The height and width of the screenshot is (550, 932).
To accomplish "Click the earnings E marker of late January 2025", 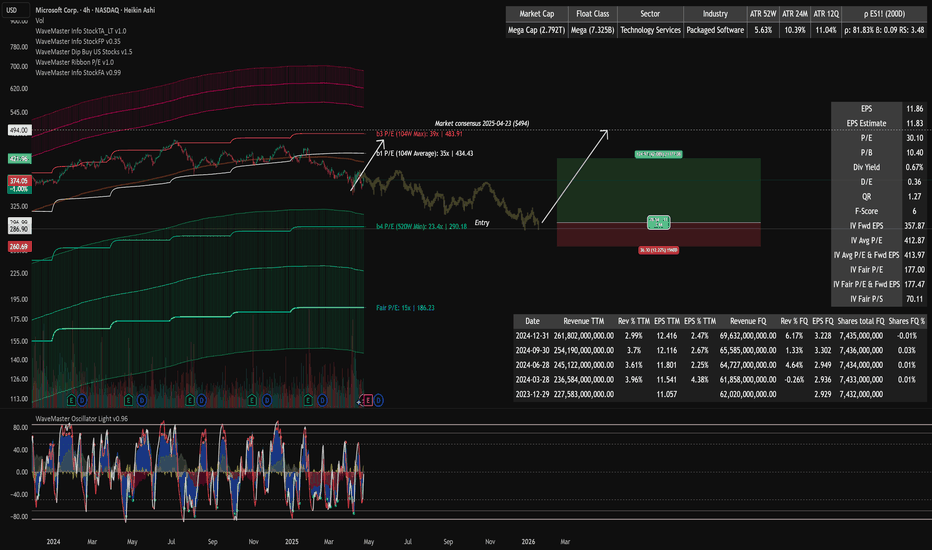I will pyautogui.click(x=308, y=400).
